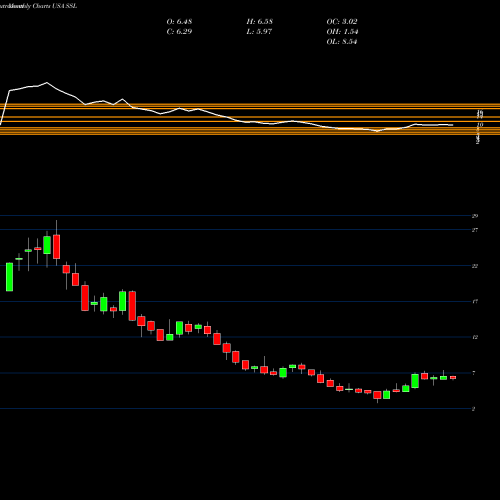Select the close value 'C: 6.29'

pos(179,32)
